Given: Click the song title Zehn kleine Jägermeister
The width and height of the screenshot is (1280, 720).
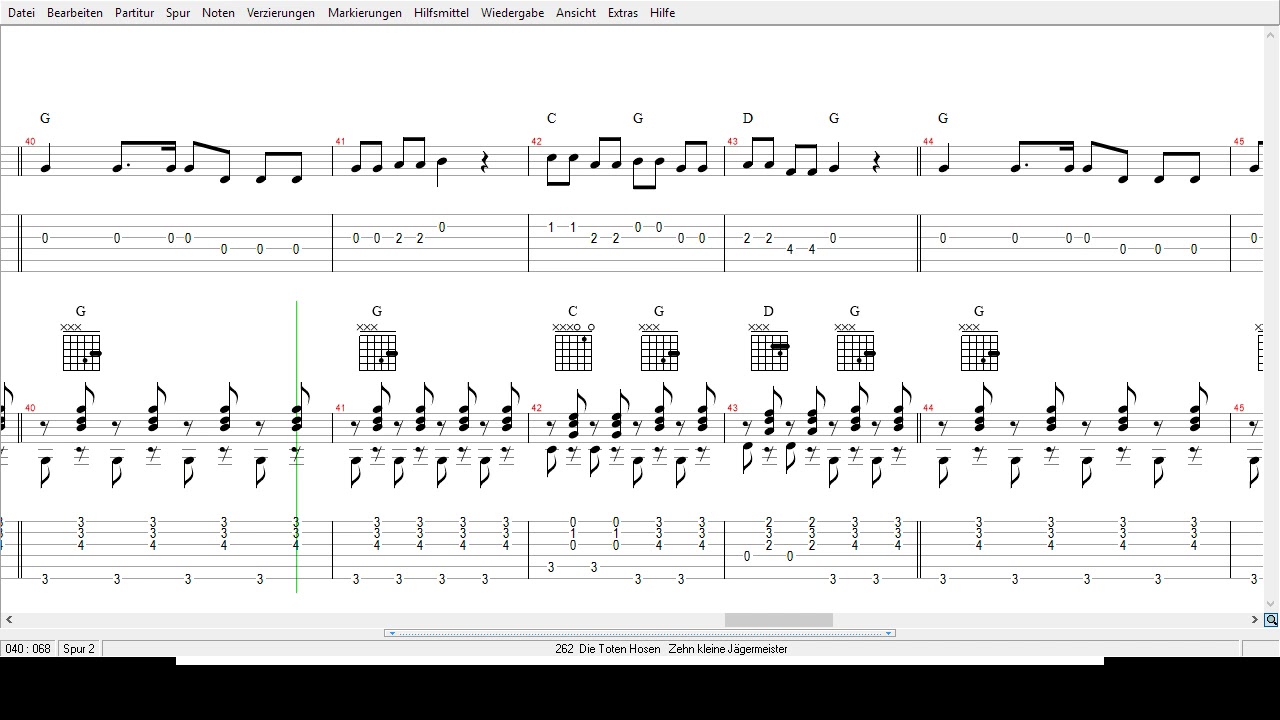Looking at the screenshot, I should point(728,649).
